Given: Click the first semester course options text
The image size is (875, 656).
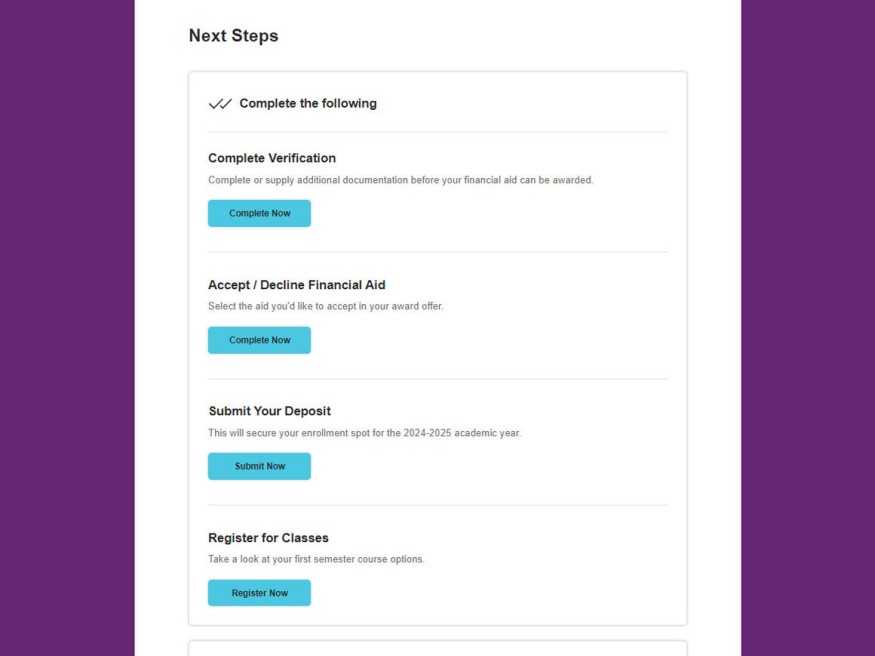Looking at the screenshot, I should tap(316, 559).
